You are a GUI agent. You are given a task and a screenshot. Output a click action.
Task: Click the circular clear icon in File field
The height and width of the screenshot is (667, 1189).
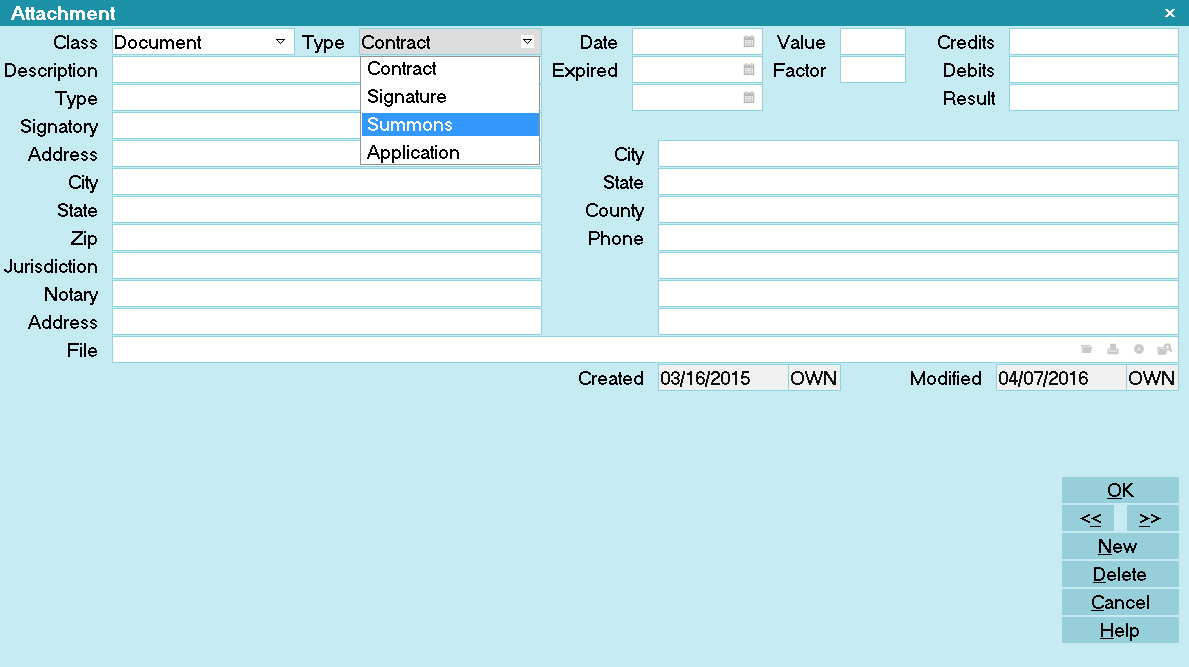[1139, 349]
